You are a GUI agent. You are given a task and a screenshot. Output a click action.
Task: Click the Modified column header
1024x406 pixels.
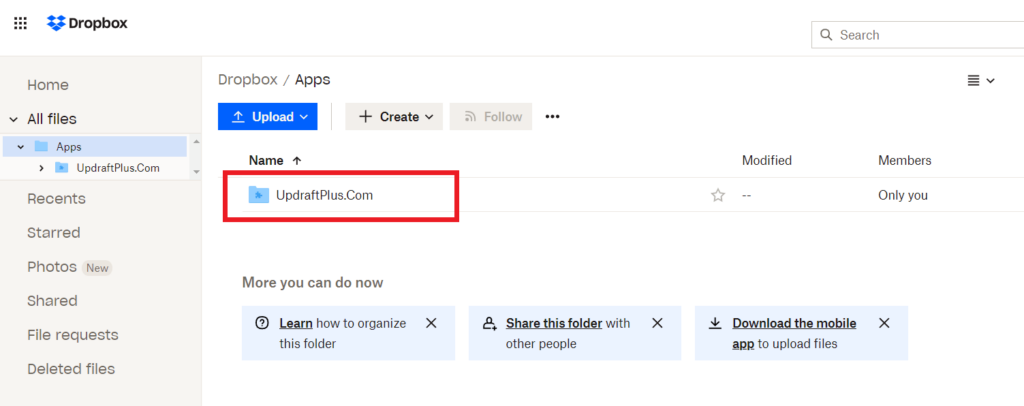pyautogui.click(x=767, y=160)
